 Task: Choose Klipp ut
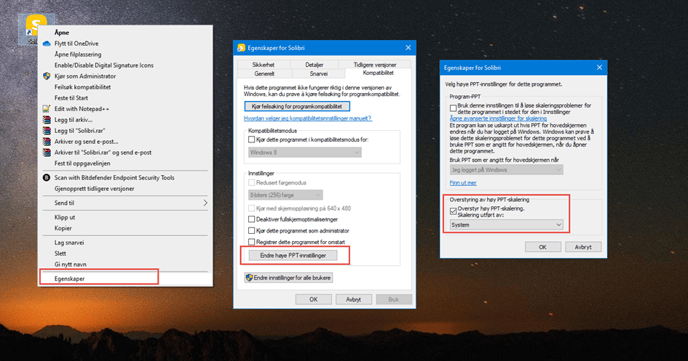64,217
